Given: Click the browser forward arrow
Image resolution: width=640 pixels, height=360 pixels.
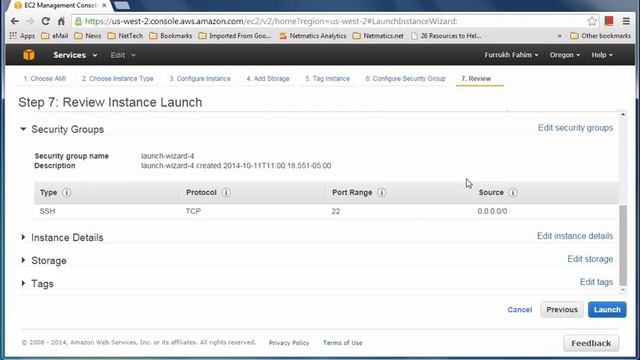Looking at the screenshot, I should coord(30,21).
